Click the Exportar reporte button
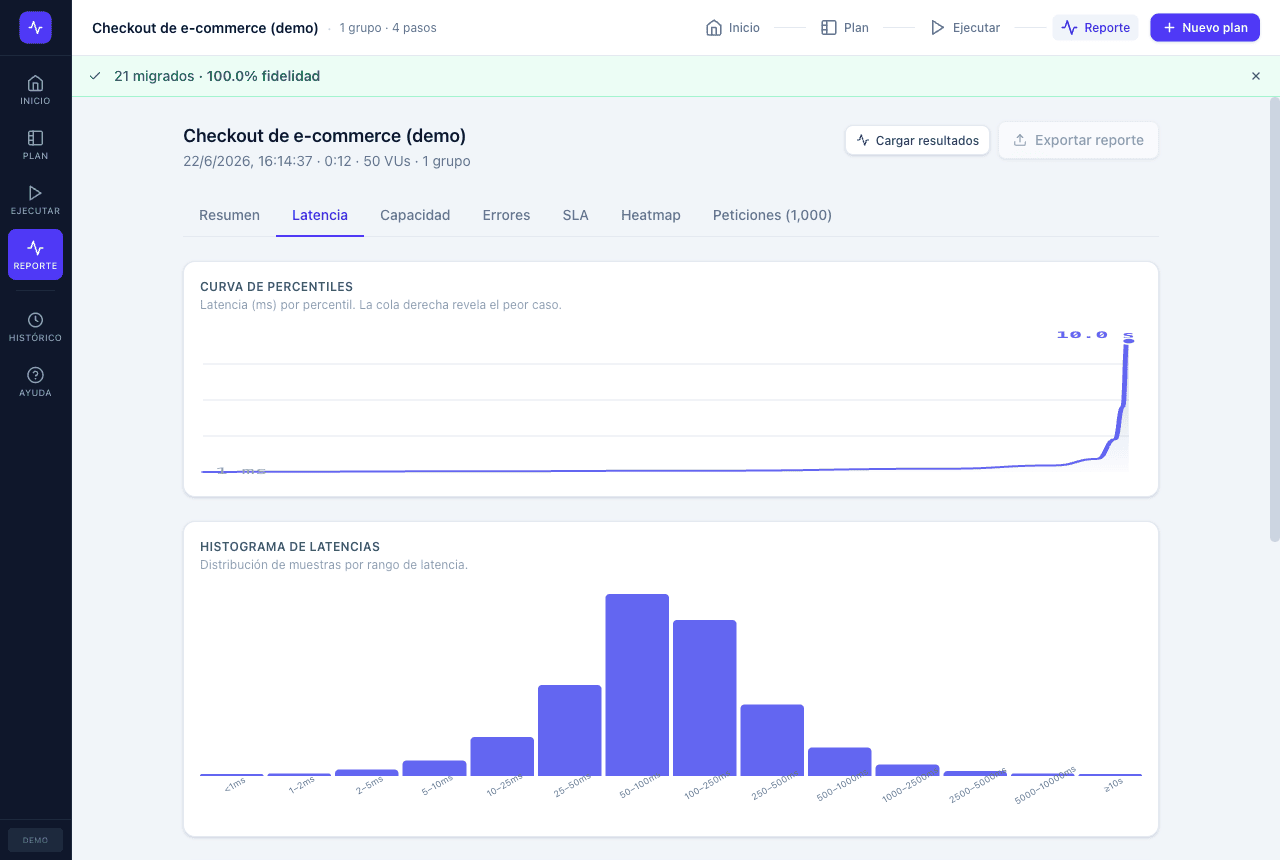Screen dimensions: 1280x860 coord(1078,140)
